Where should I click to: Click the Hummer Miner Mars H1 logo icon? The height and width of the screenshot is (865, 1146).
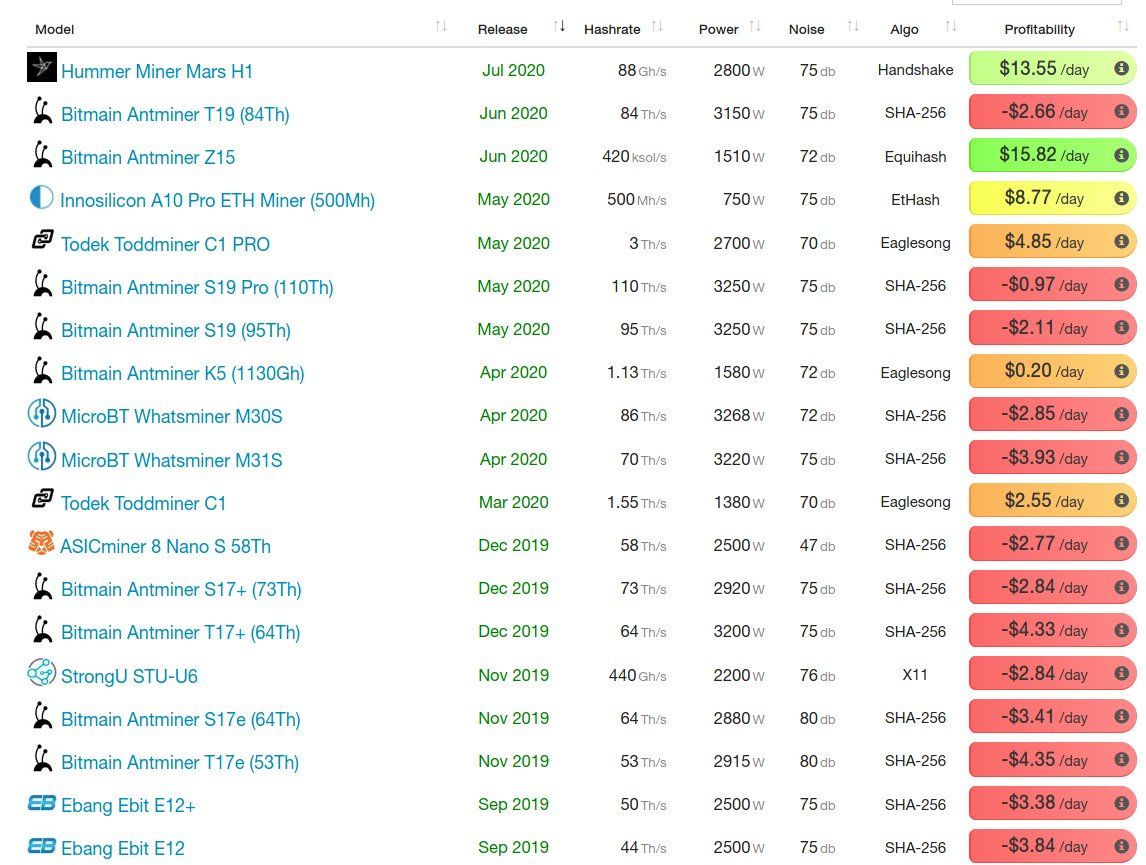point(41,69)
